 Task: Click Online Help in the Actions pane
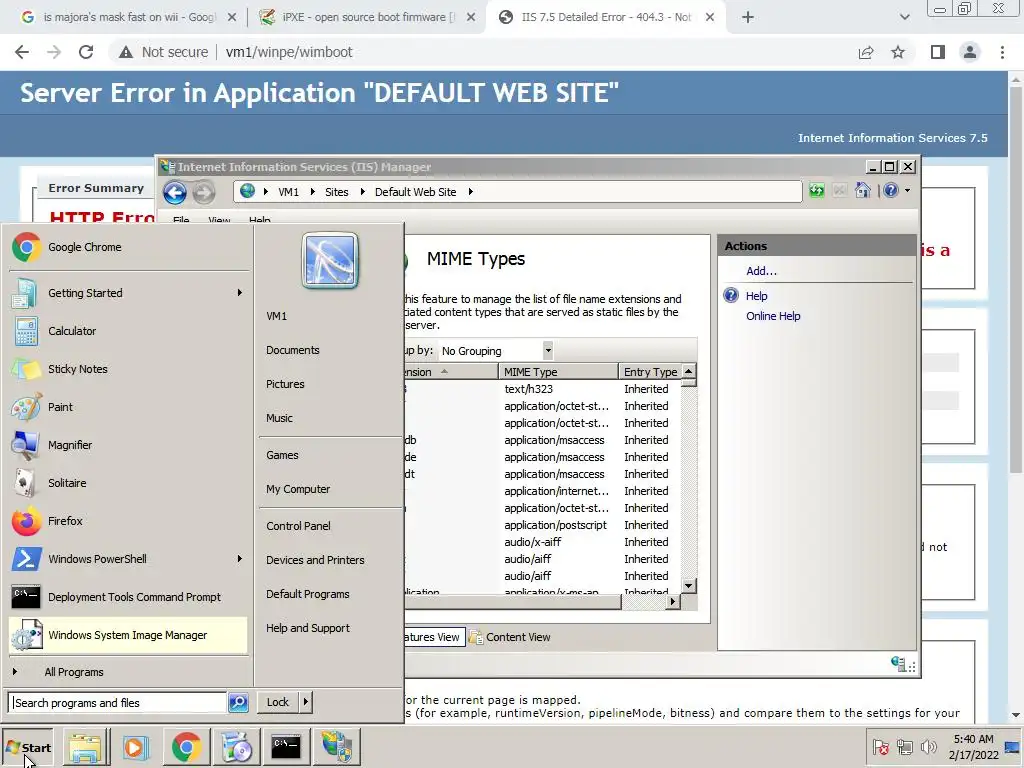pos(773,316)
